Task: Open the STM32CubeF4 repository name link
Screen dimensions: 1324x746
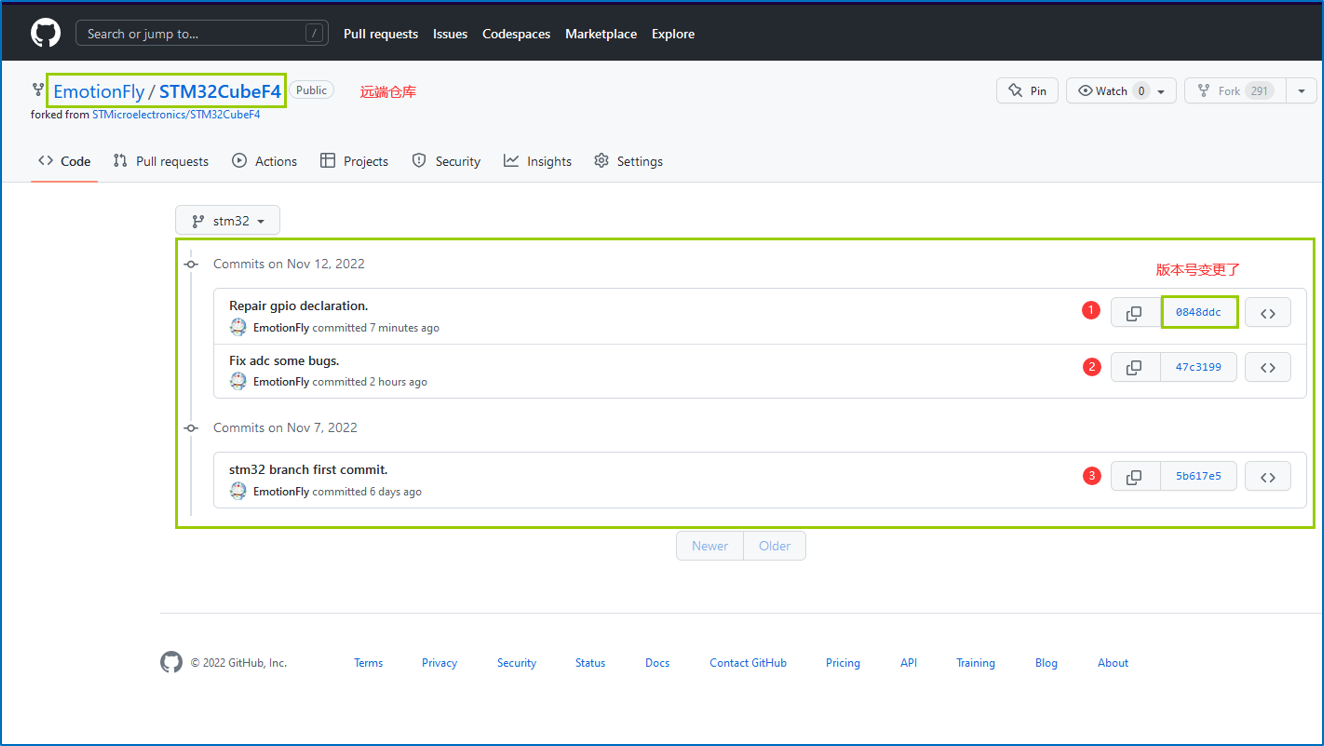Action: coord(220,92)
